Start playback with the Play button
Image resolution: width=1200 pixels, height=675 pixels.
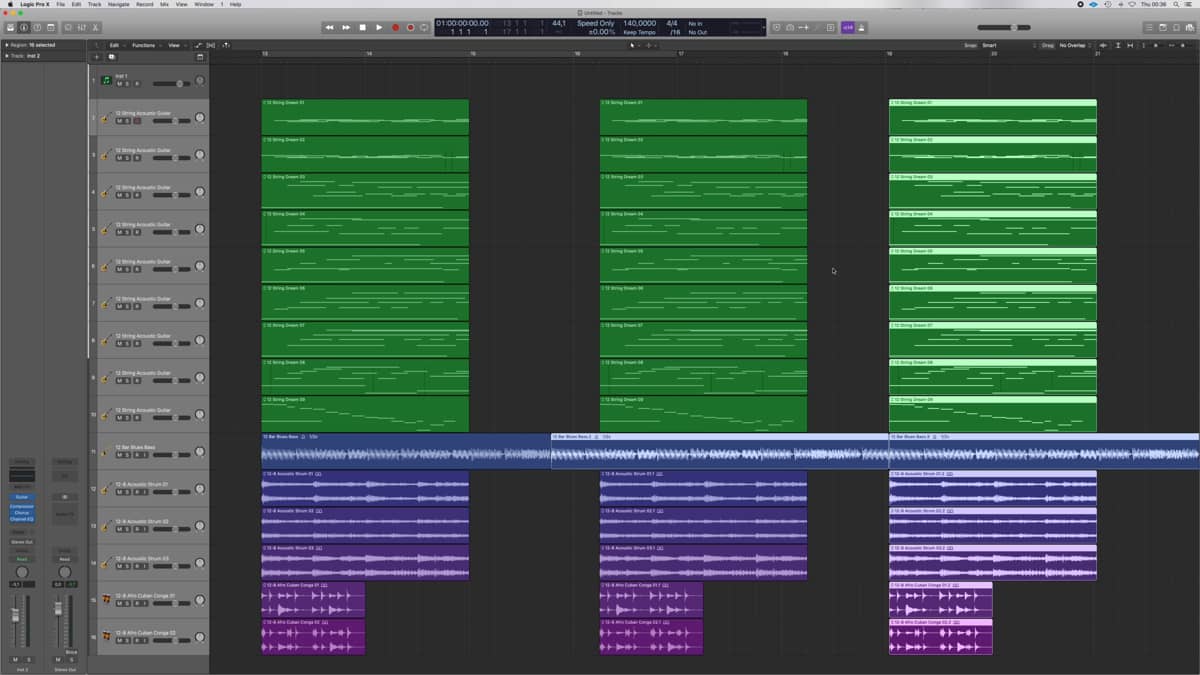click(378, 27)
